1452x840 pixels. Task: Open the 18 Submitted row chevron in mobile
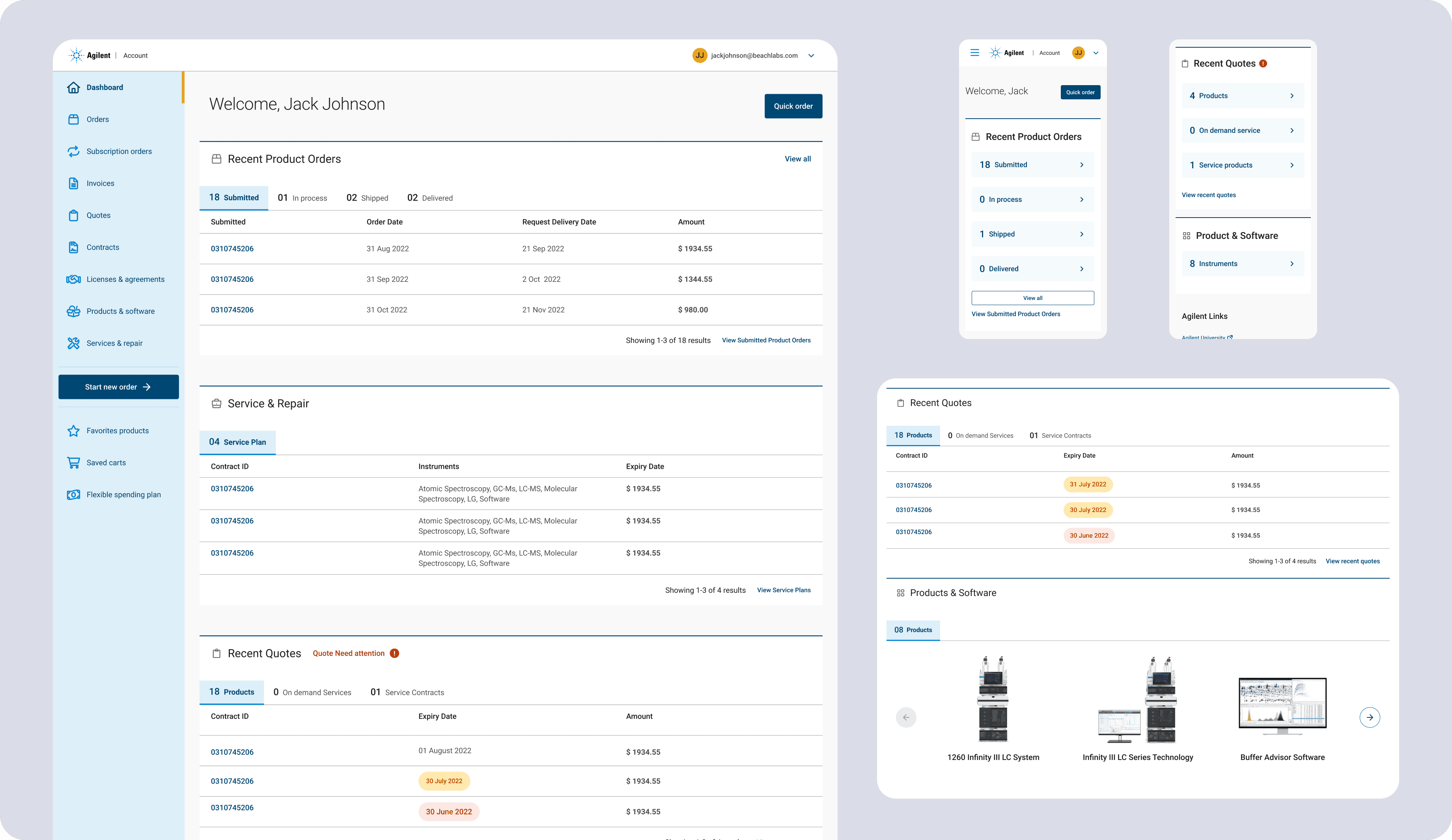tap(1082, 165)
